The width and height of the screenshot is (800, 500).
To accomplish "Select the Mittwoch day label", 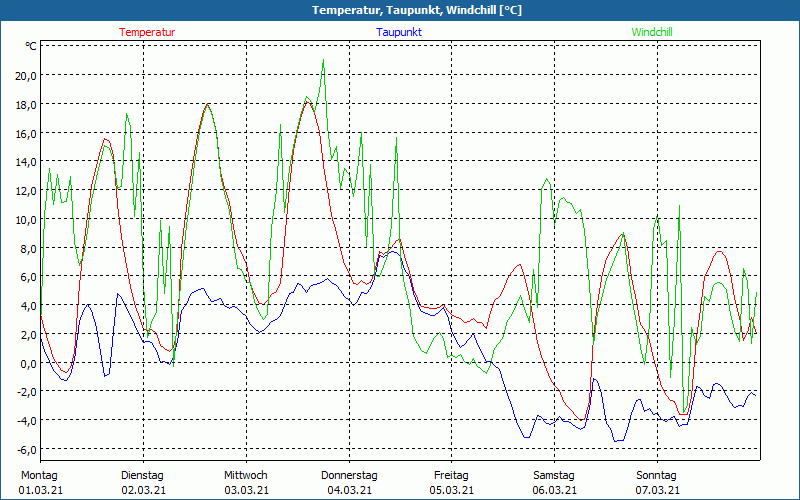I will point(245,475).
